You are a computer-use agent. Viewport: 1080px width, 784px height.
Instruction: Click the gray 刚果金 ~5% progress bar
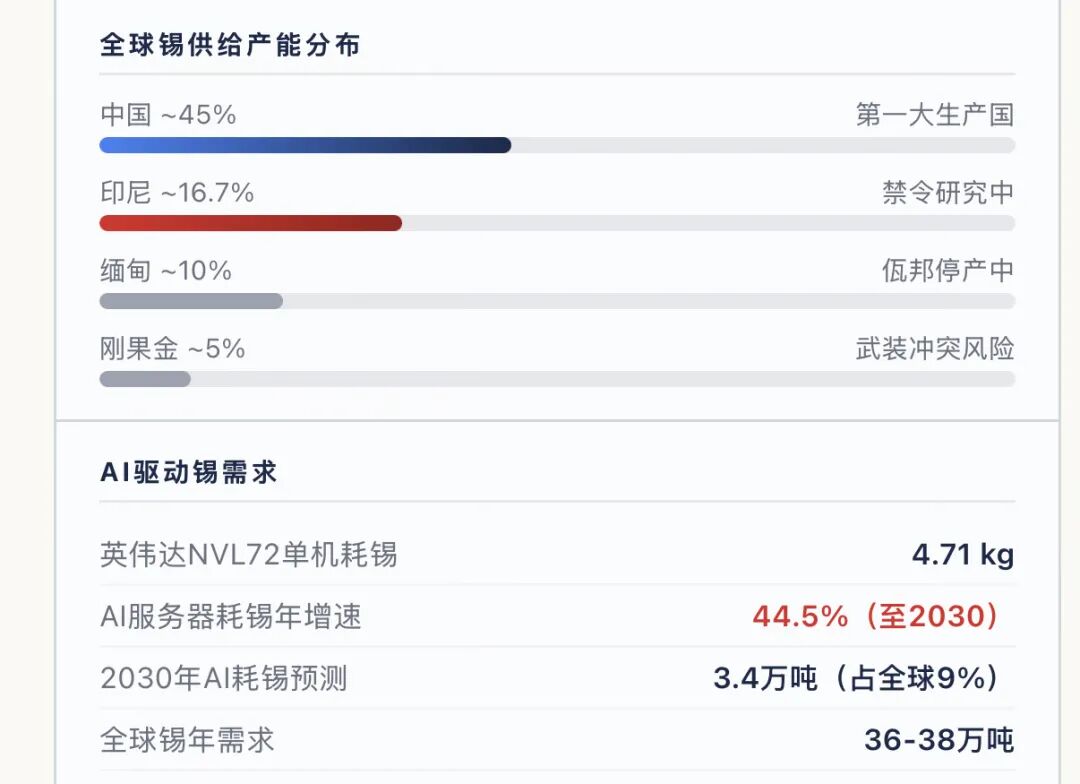(145, 379)
